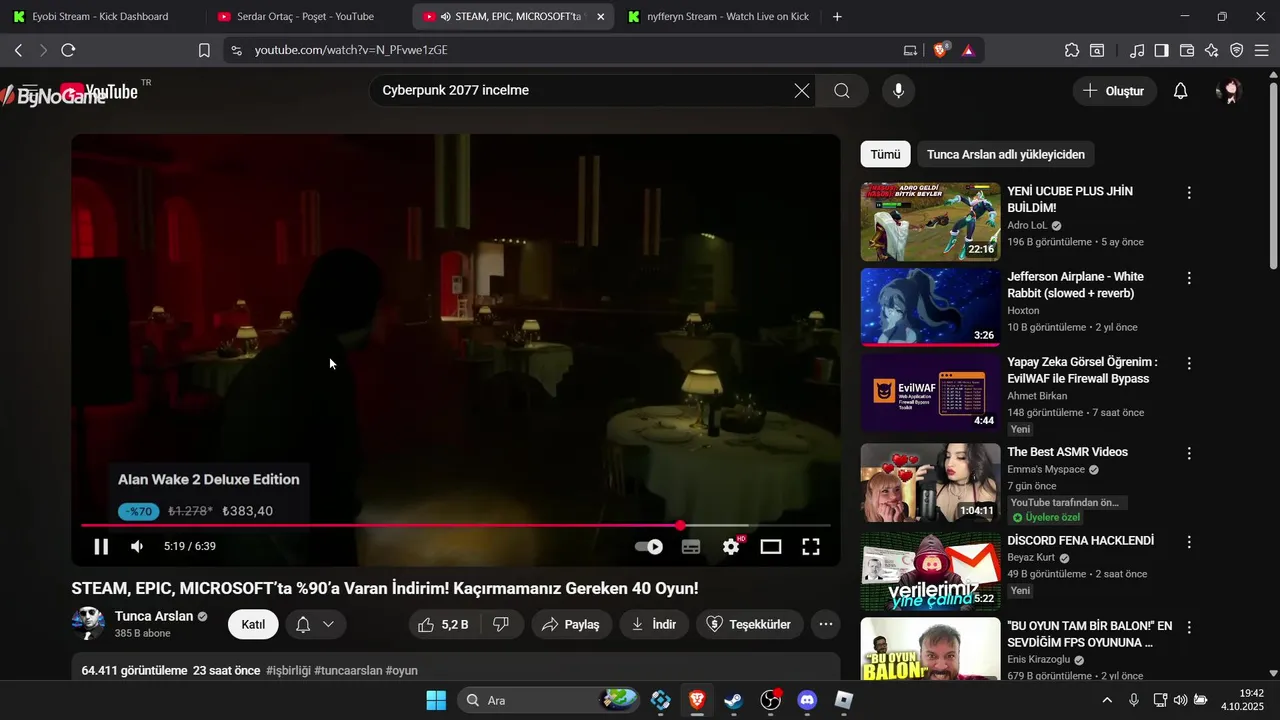Switch to nyfferyn Stream Kick tab
The image size is (1280, 720).
pyautogui.click(x=720, y=17)
